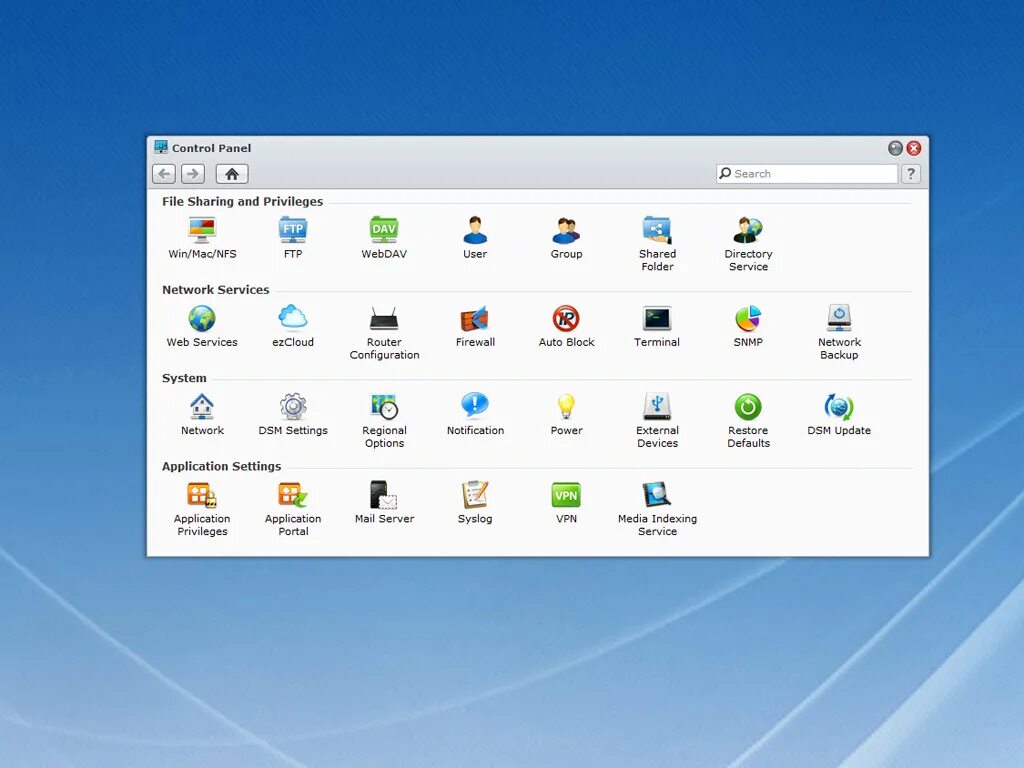
Task: Select the 'File Sharing and Privileges' heading
Action: (242, 201)
